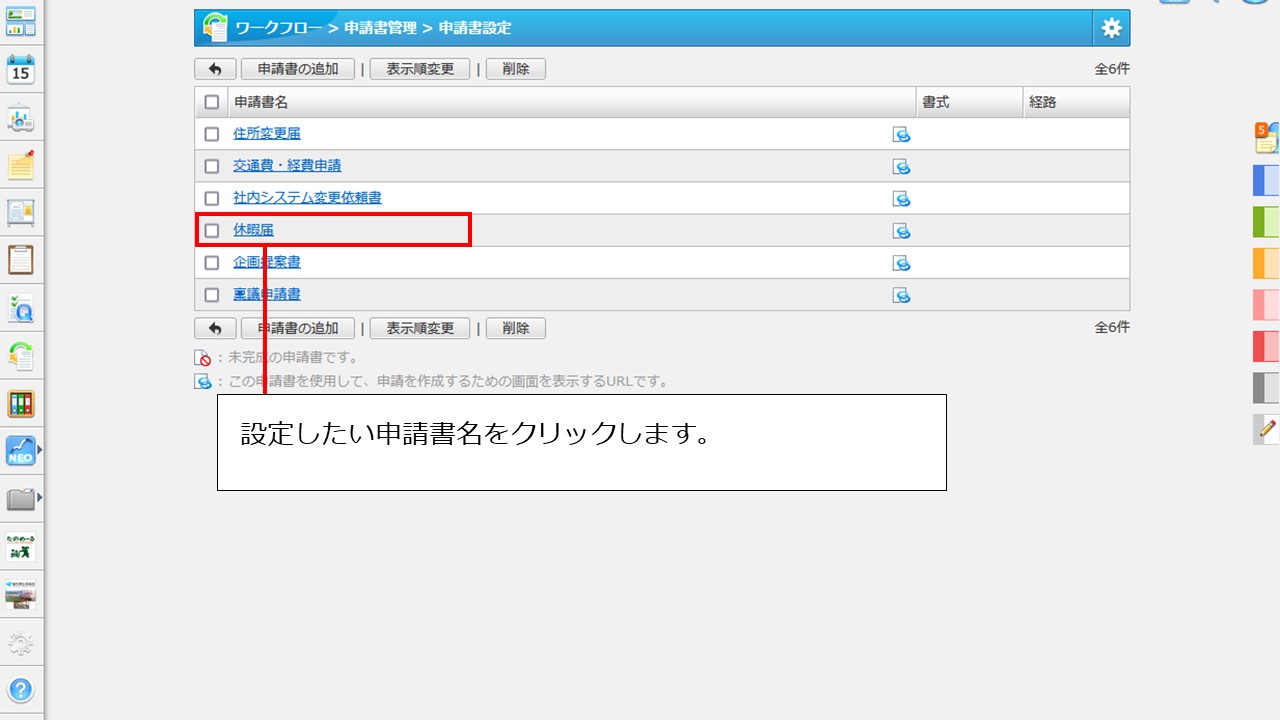Viewport: 1280px width, 720px height.
Task: Check the box for 企画提案書
Action: click(x=211, y=262)
